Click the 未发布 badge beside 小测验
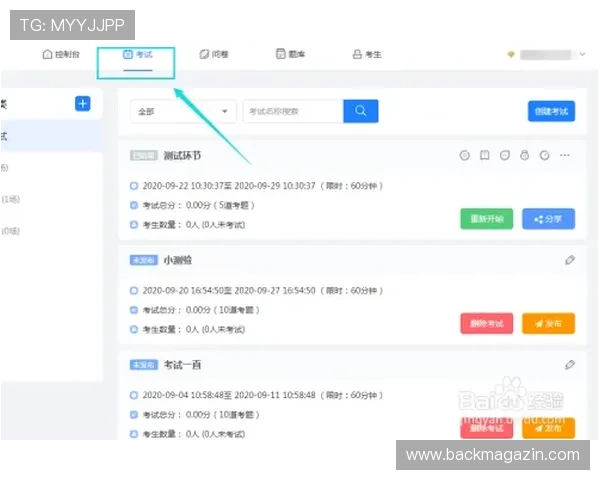600x480 pixels. pyautogui.click(x=144, y=260)
